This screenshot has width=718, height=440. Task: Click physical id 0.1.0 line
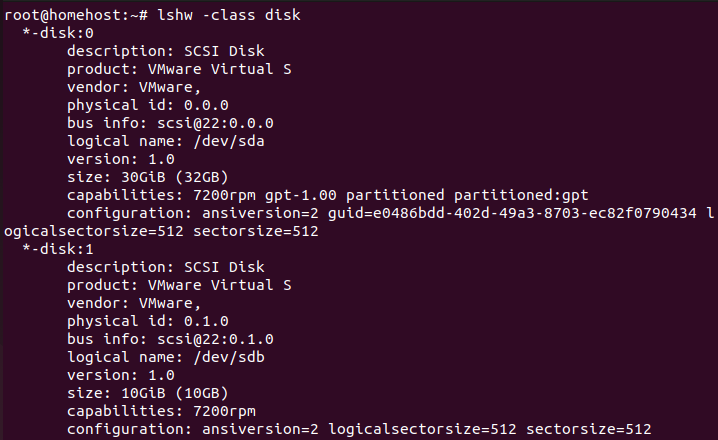click(147, 321)
